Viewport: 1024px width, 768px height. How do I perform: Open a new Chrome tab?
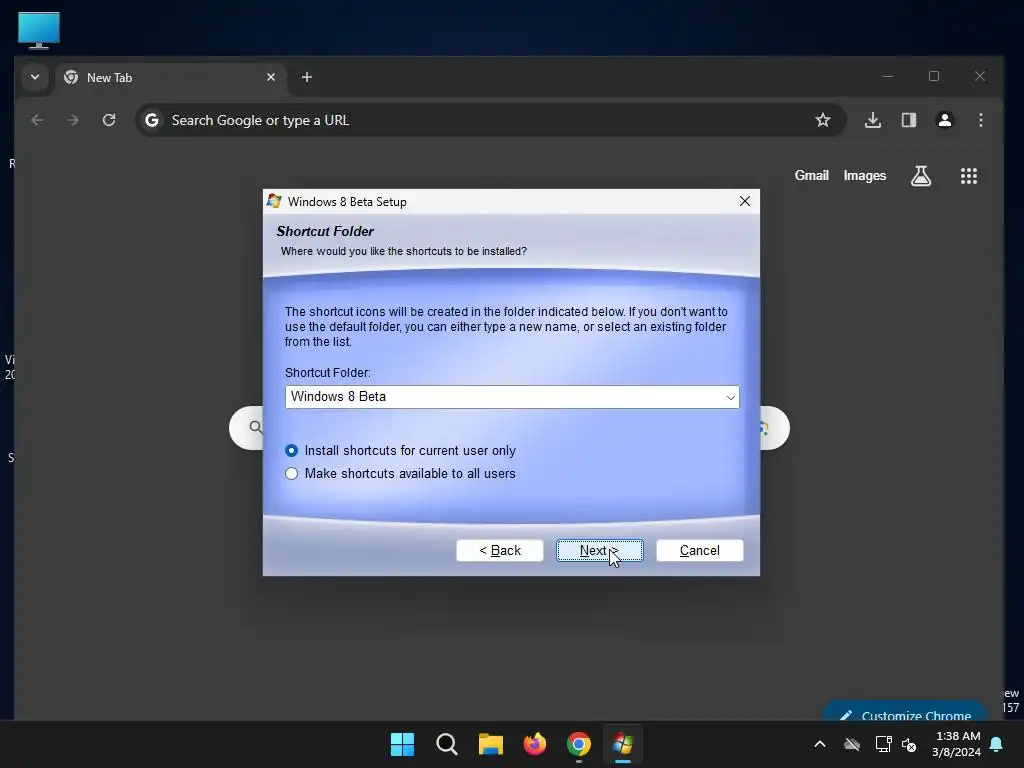pyautogui.click(x=306, y=77)
